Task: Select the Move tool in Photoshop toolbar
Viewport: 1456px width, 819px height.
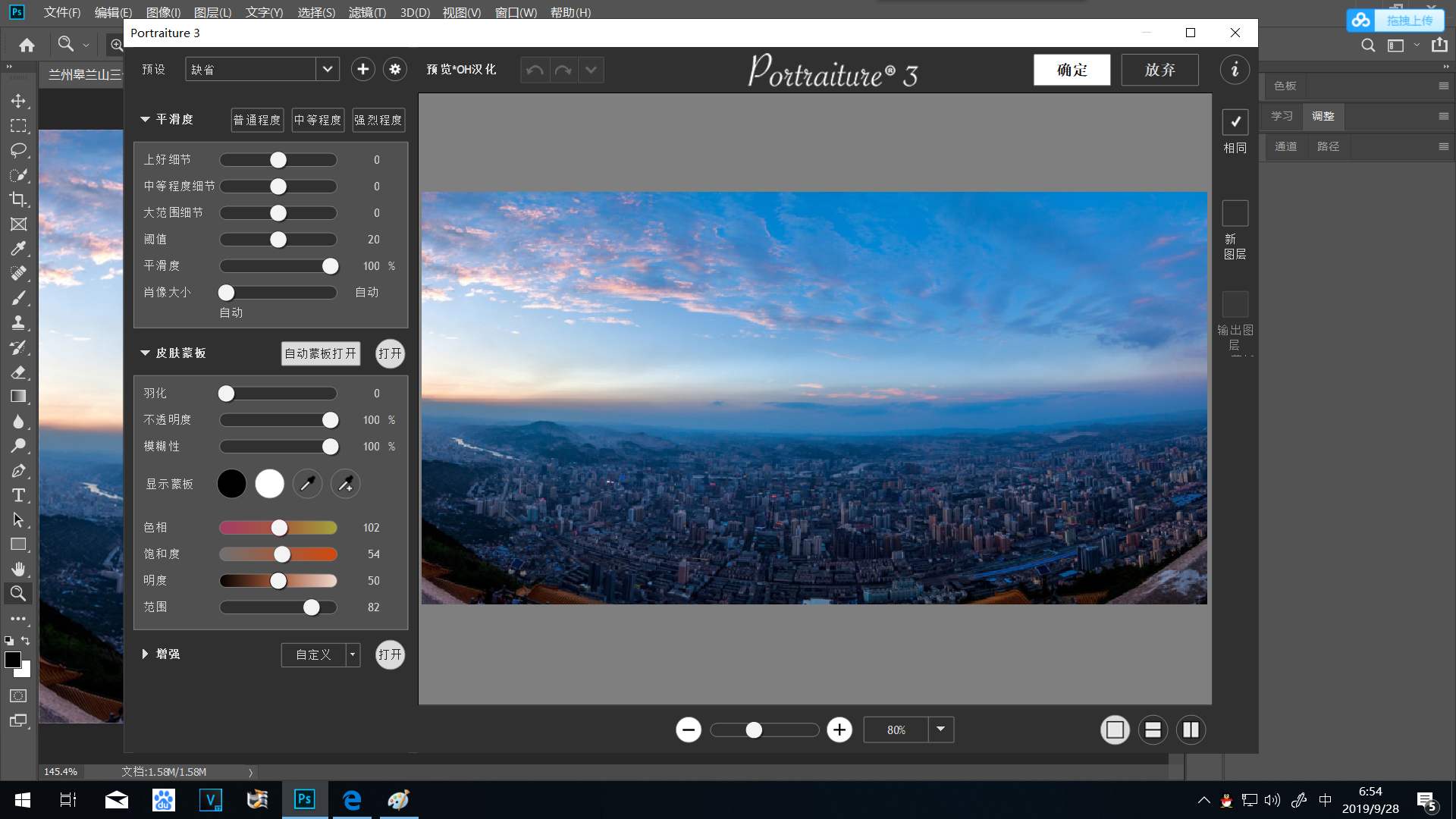Action: point(18,101)
